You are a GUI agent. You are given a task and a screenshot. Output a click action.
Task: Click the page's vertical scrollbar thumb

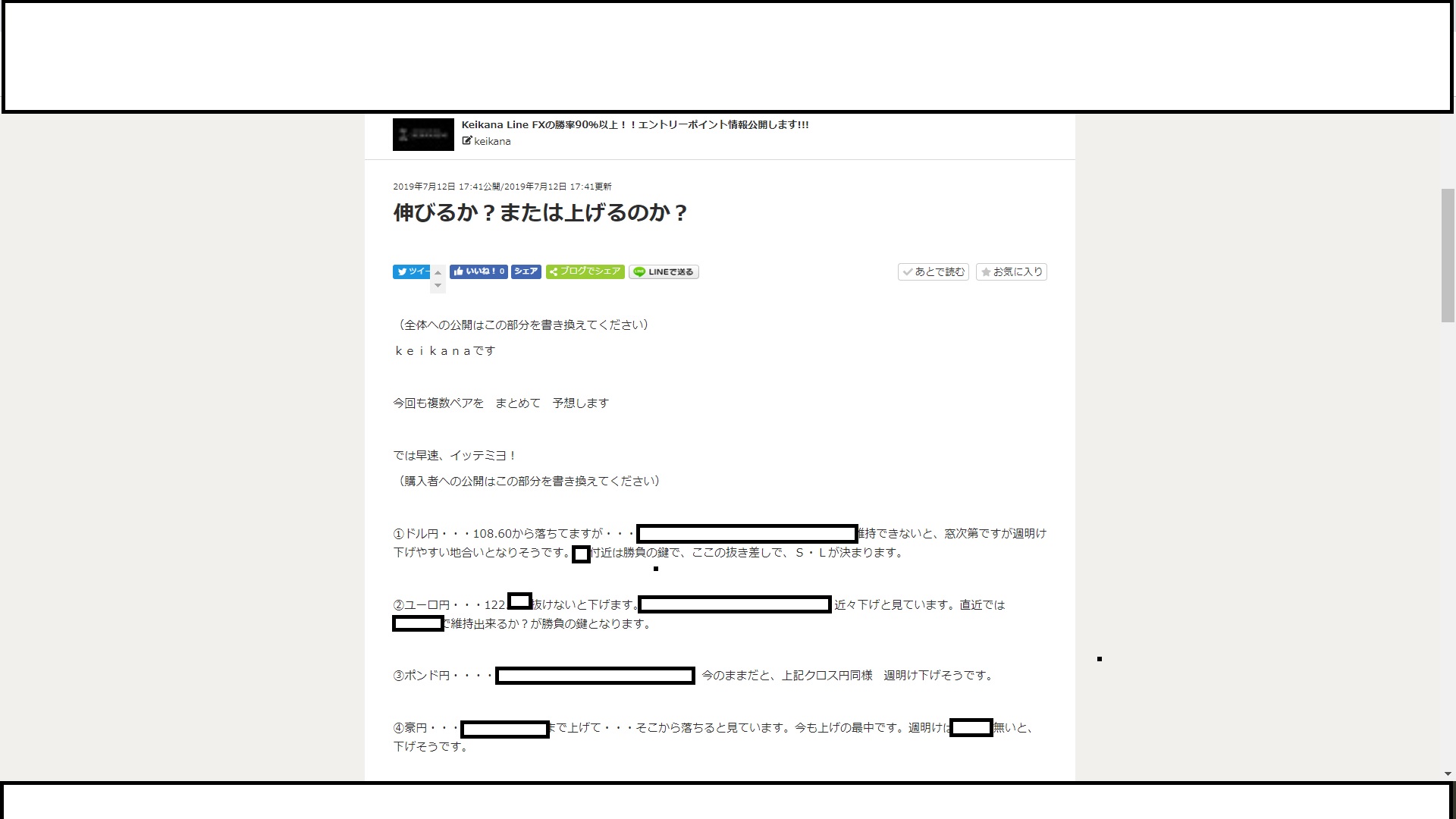1448,255
